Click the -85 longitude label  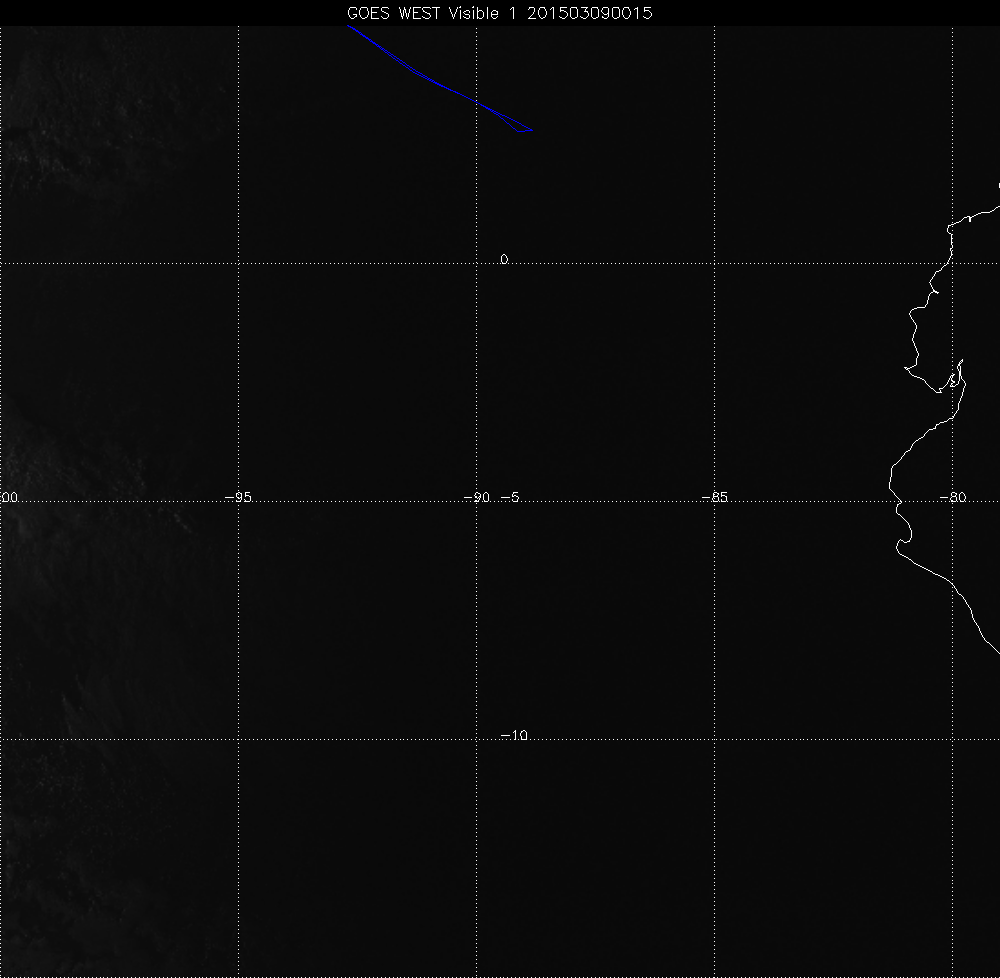point(714,497)
